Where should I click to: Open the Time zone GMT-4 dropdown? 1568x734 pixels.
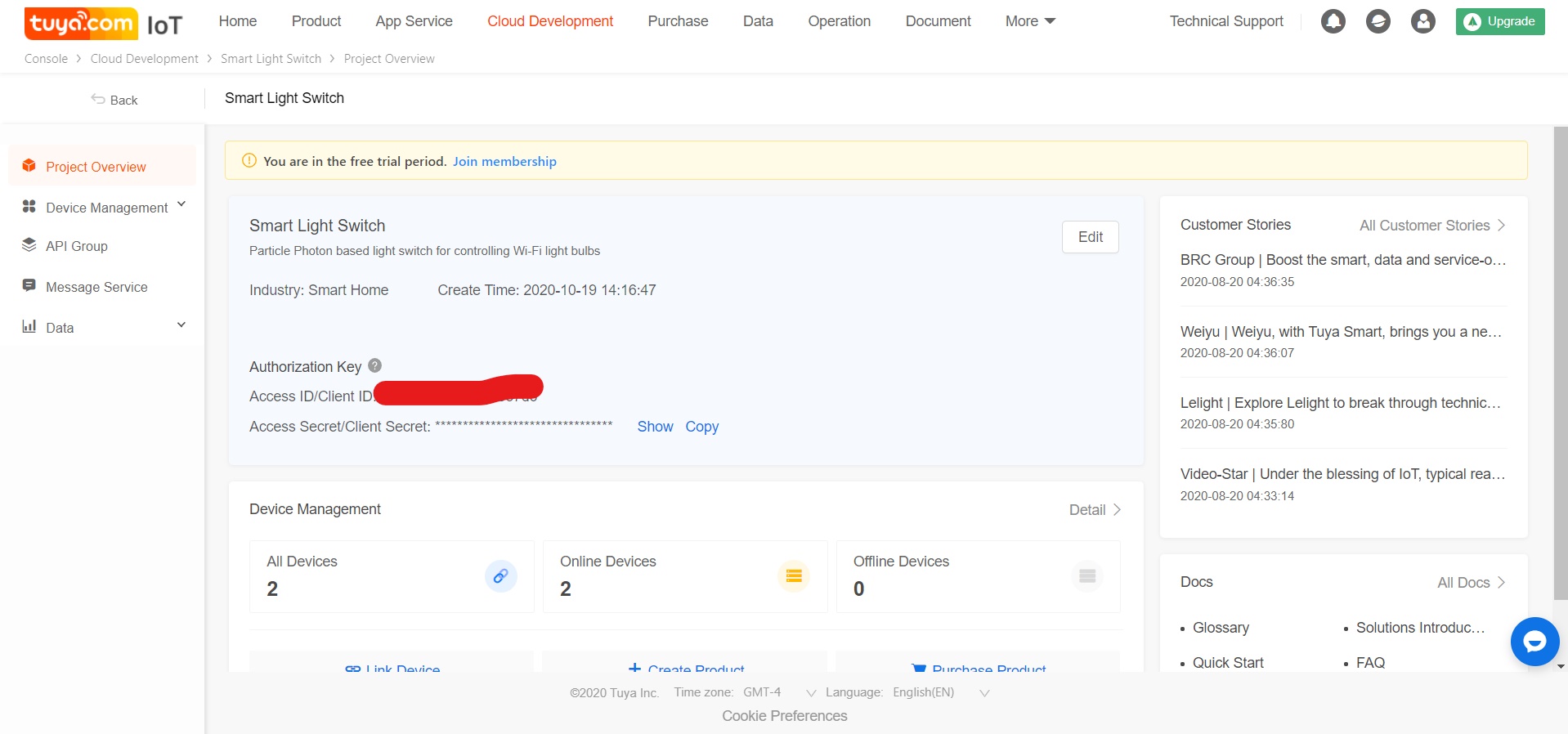pos(779,692)
